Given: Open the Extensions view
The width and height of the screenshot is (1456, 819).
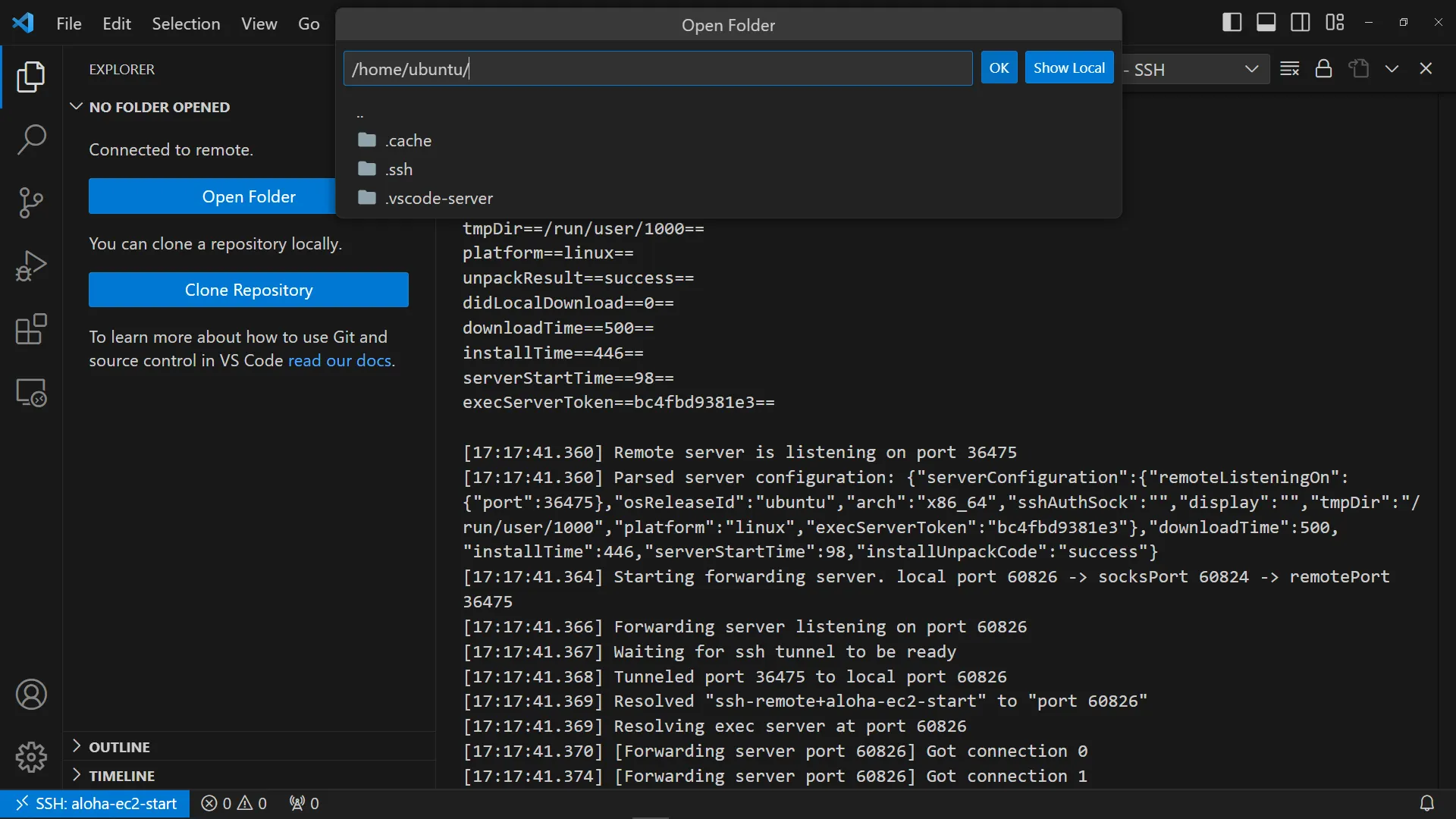Looking at the screenshot, I should click(x=31, y=330).
